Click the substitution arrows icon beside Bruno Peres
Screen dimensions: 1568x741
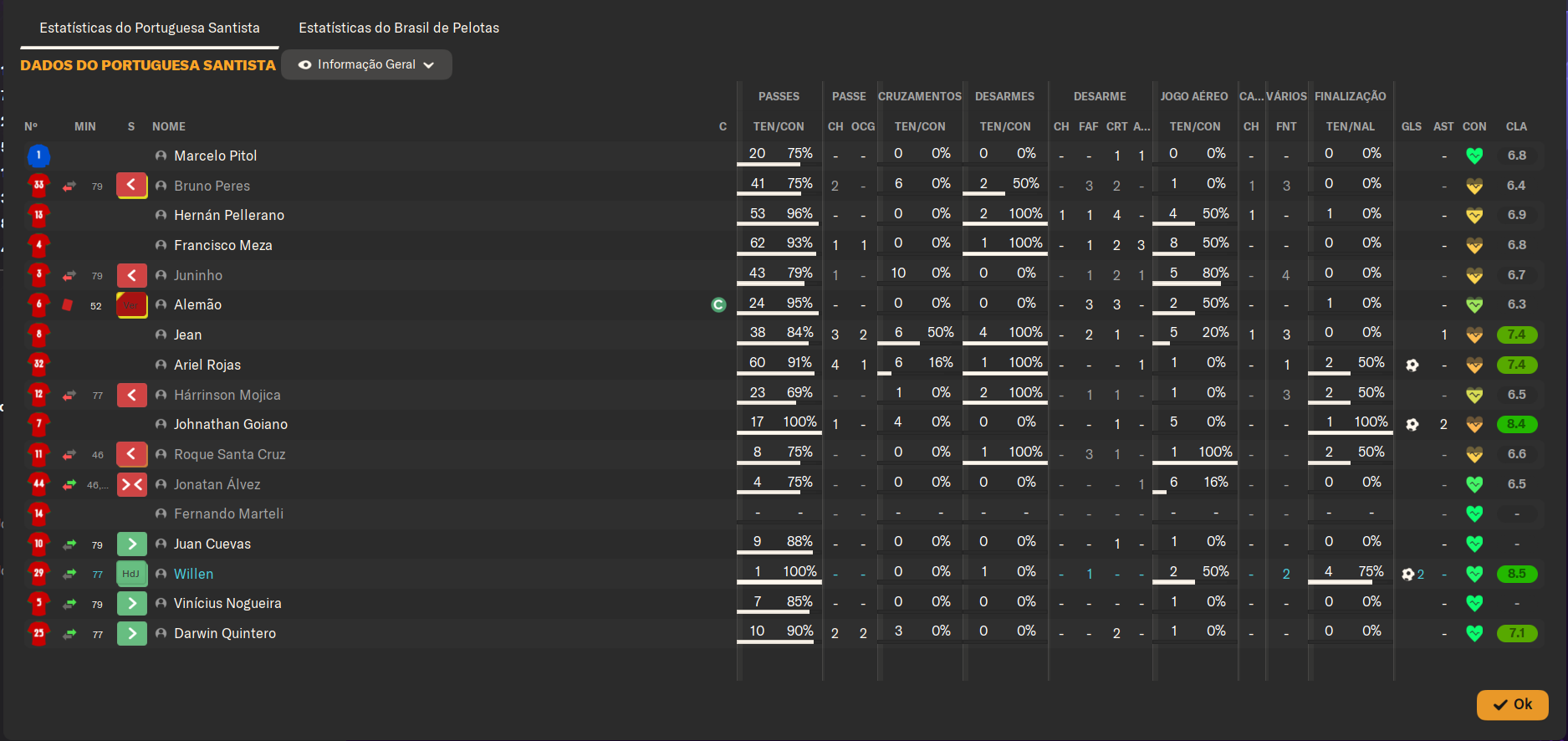click(x=69, y=186)
